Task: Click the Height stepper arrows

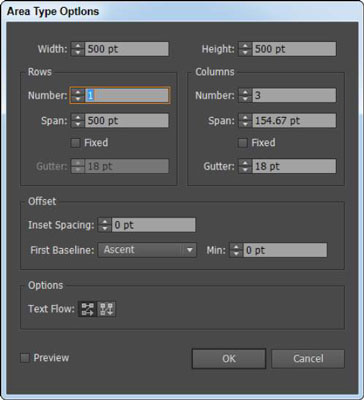Action: 245,49
